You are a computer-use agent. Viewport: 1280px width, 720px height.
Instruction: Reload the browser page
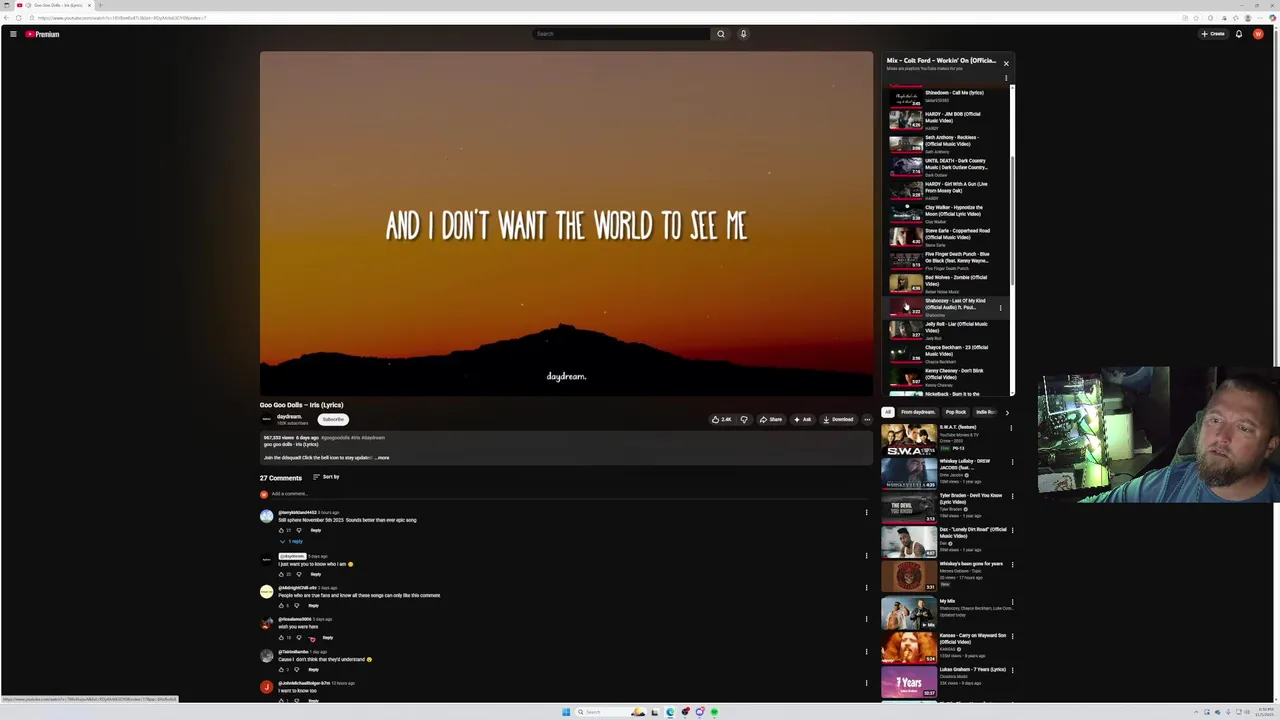pos(18,18)
